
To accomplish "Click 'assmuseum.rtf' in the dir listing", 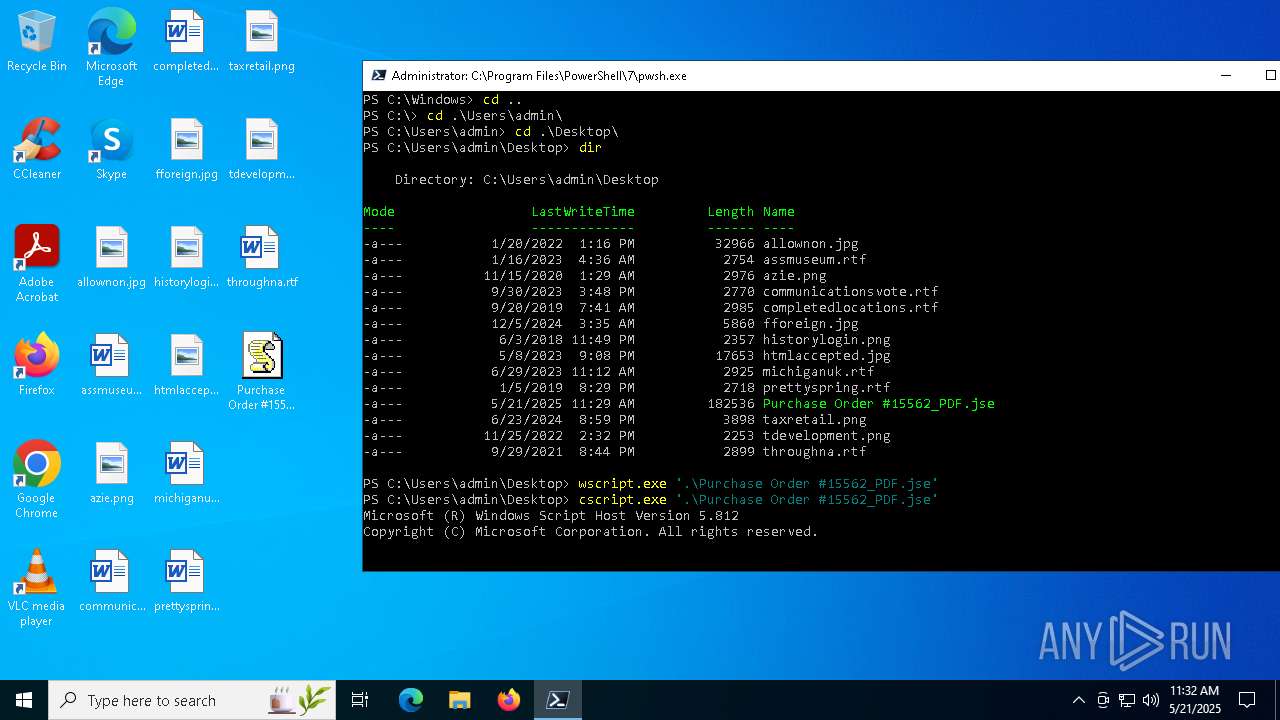I will tap(814, 260).
